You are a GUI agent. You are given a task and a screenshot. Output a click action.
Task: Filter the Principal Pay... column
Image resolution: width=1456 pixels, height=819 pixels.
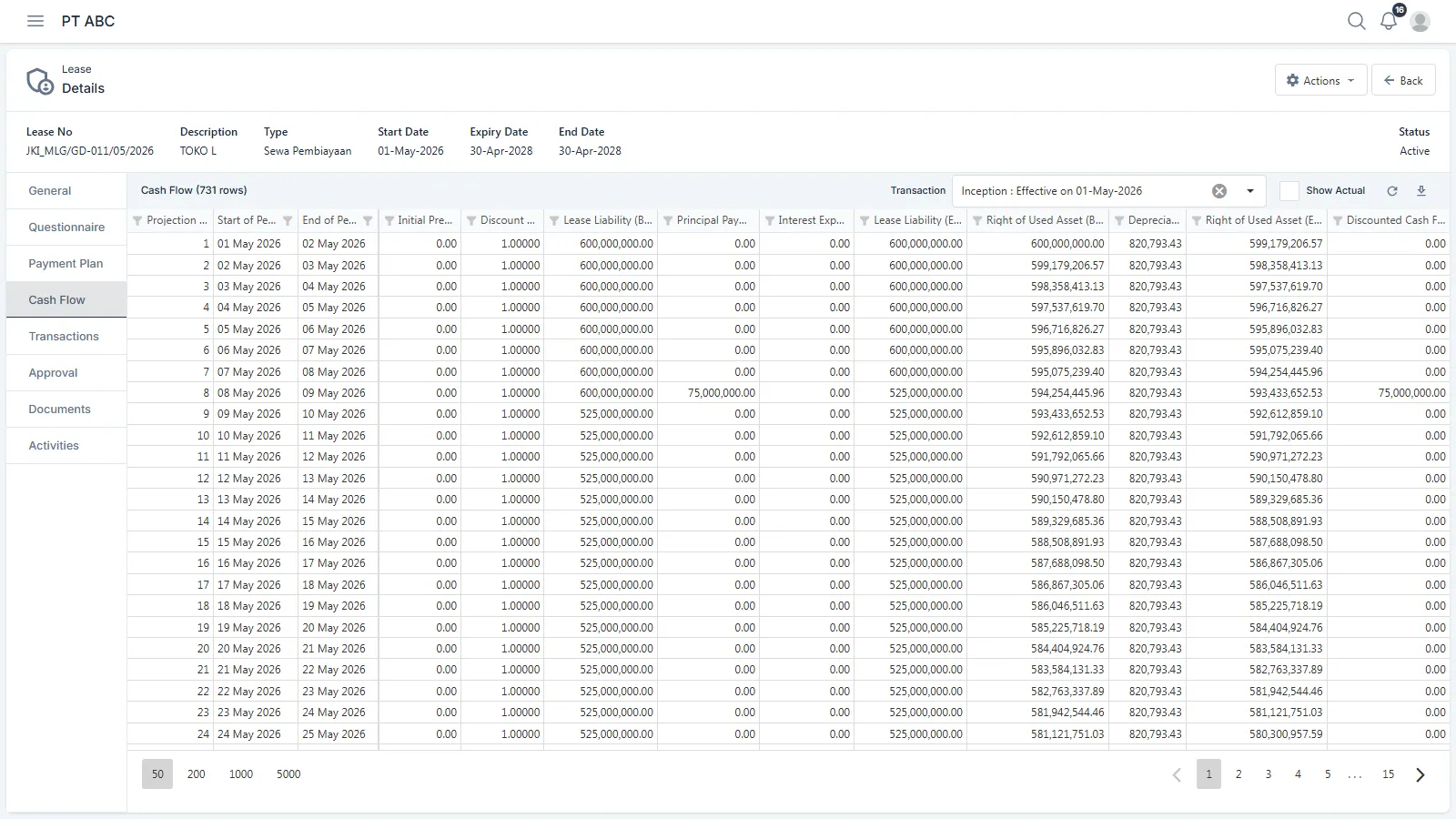(668, 220)
